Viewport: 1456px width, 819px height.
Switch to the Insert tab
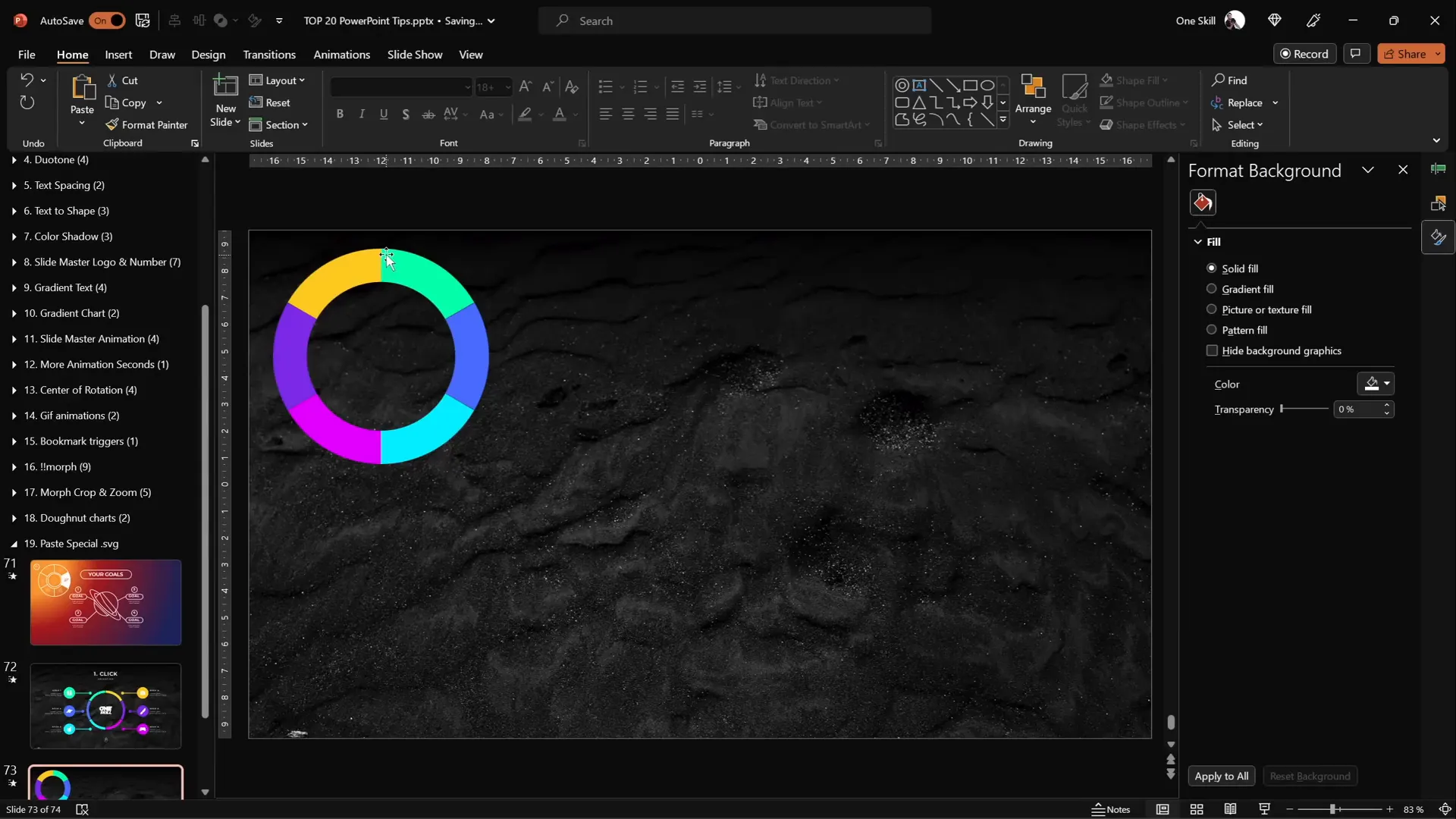coord(118,54)
